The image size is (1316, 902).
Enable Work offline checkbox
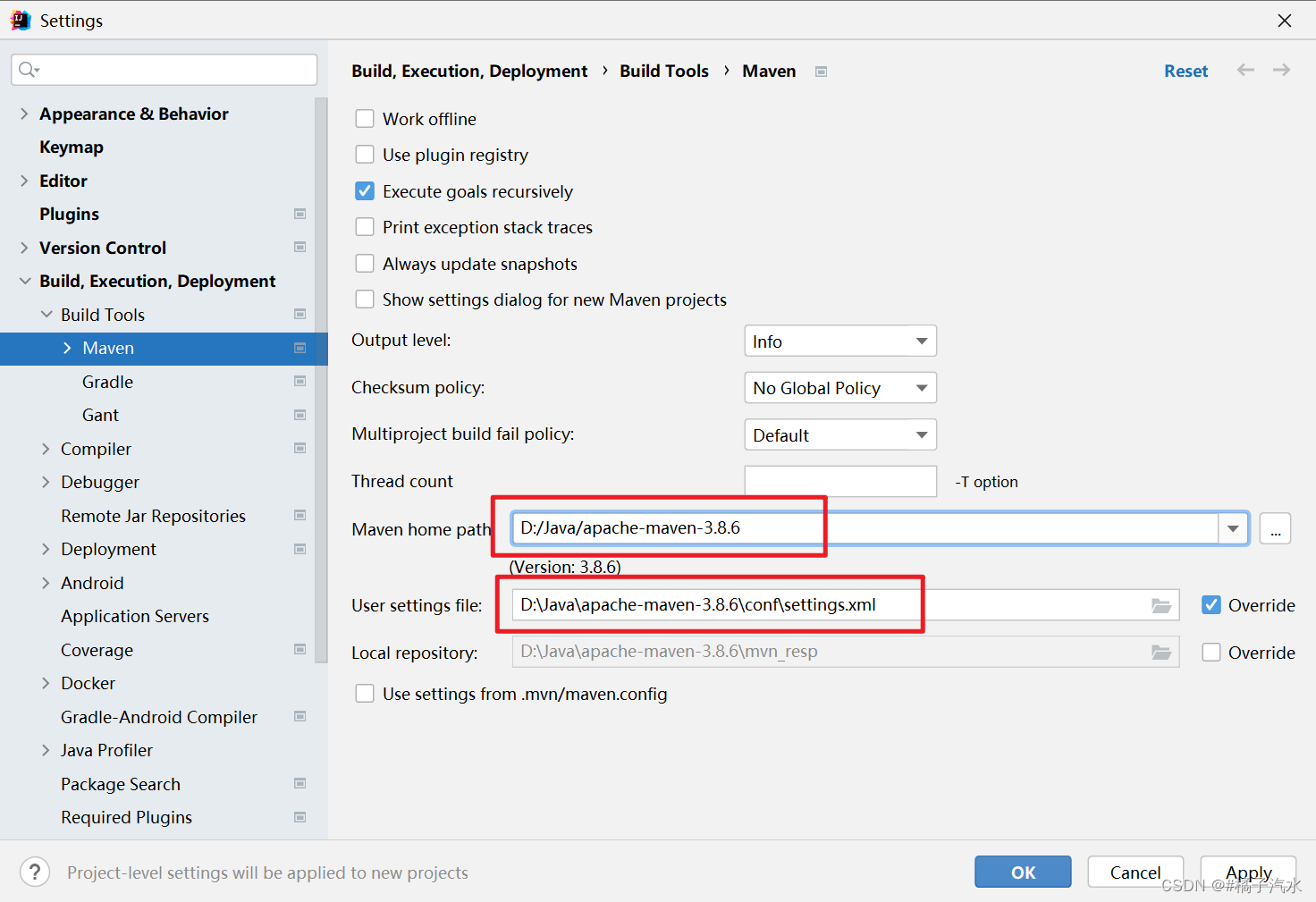pyautogui.click(x=365, y=119)
